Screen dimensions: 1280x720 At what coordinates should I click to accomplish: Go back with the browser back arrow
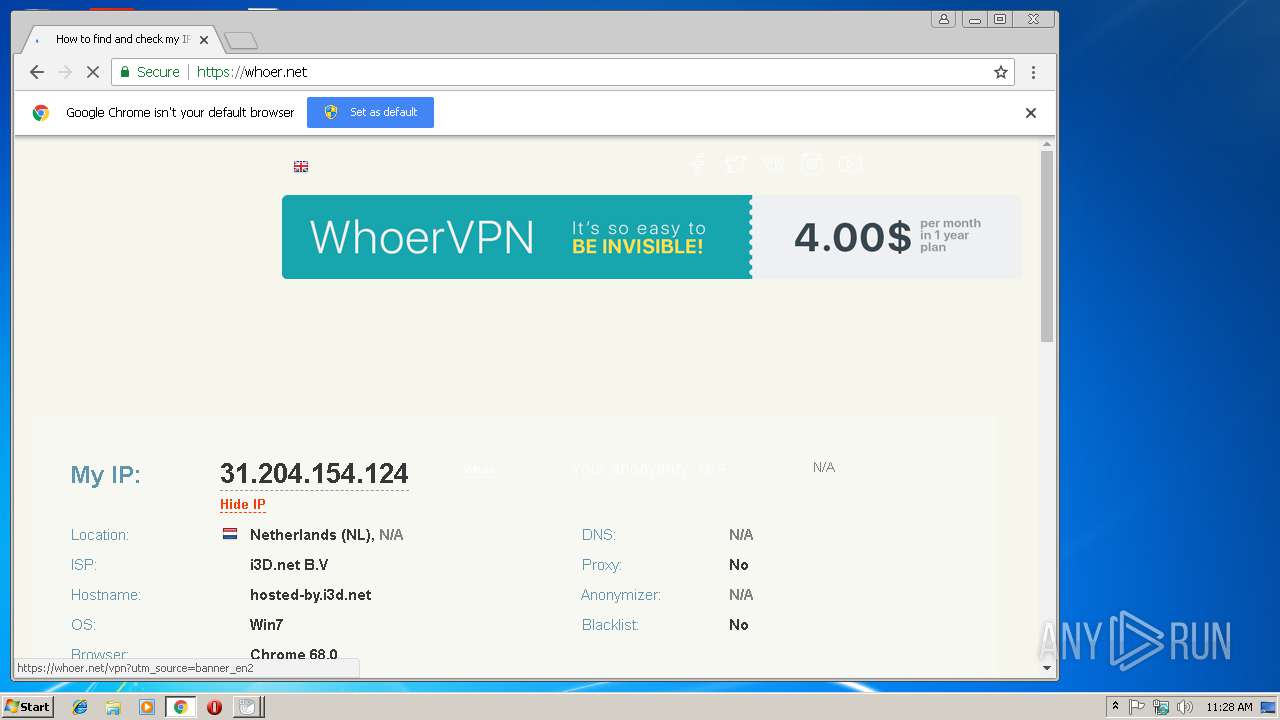tap(37, 72)
